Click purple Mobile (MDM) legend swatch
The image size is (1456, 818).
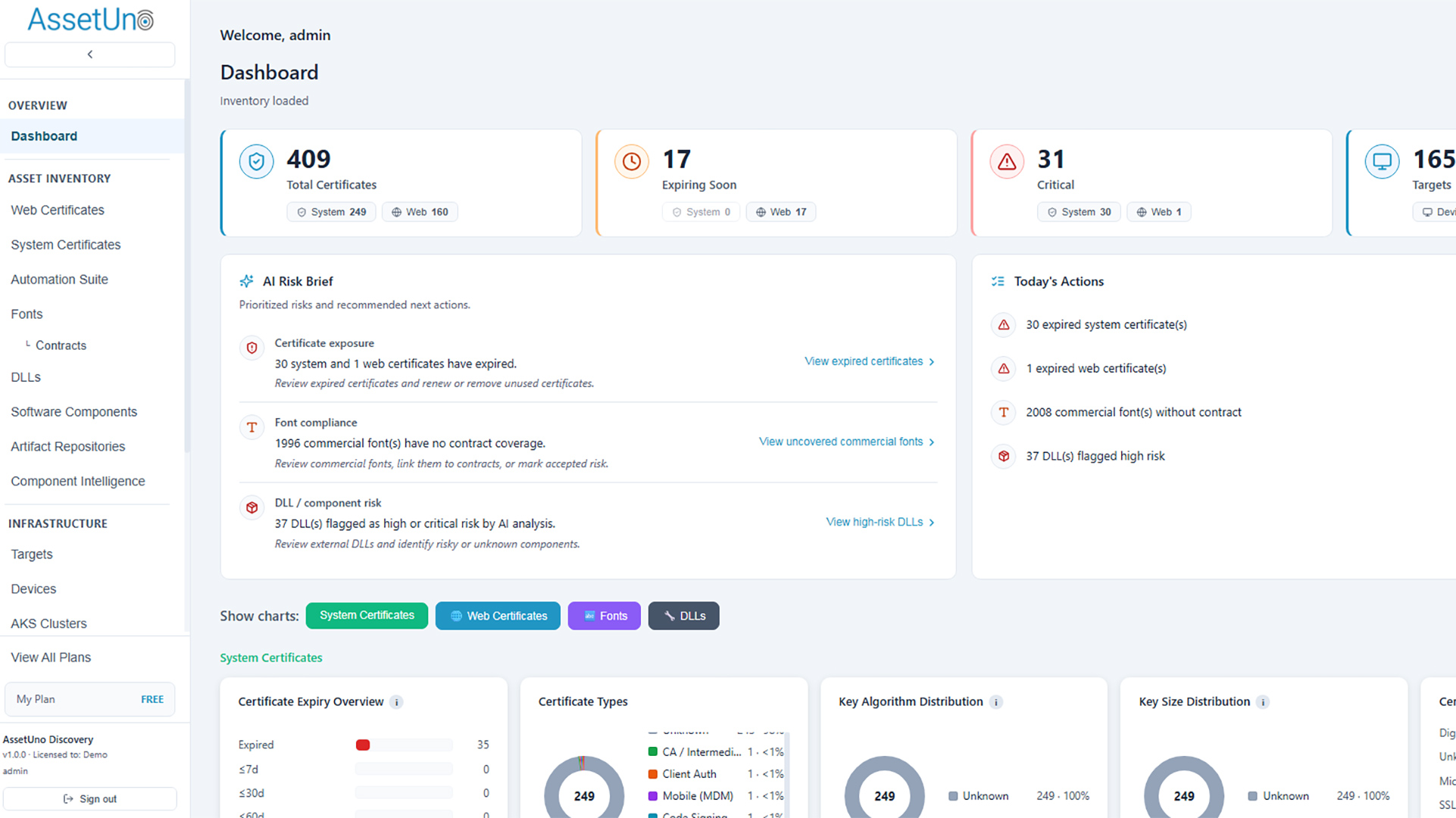point(653,796)
